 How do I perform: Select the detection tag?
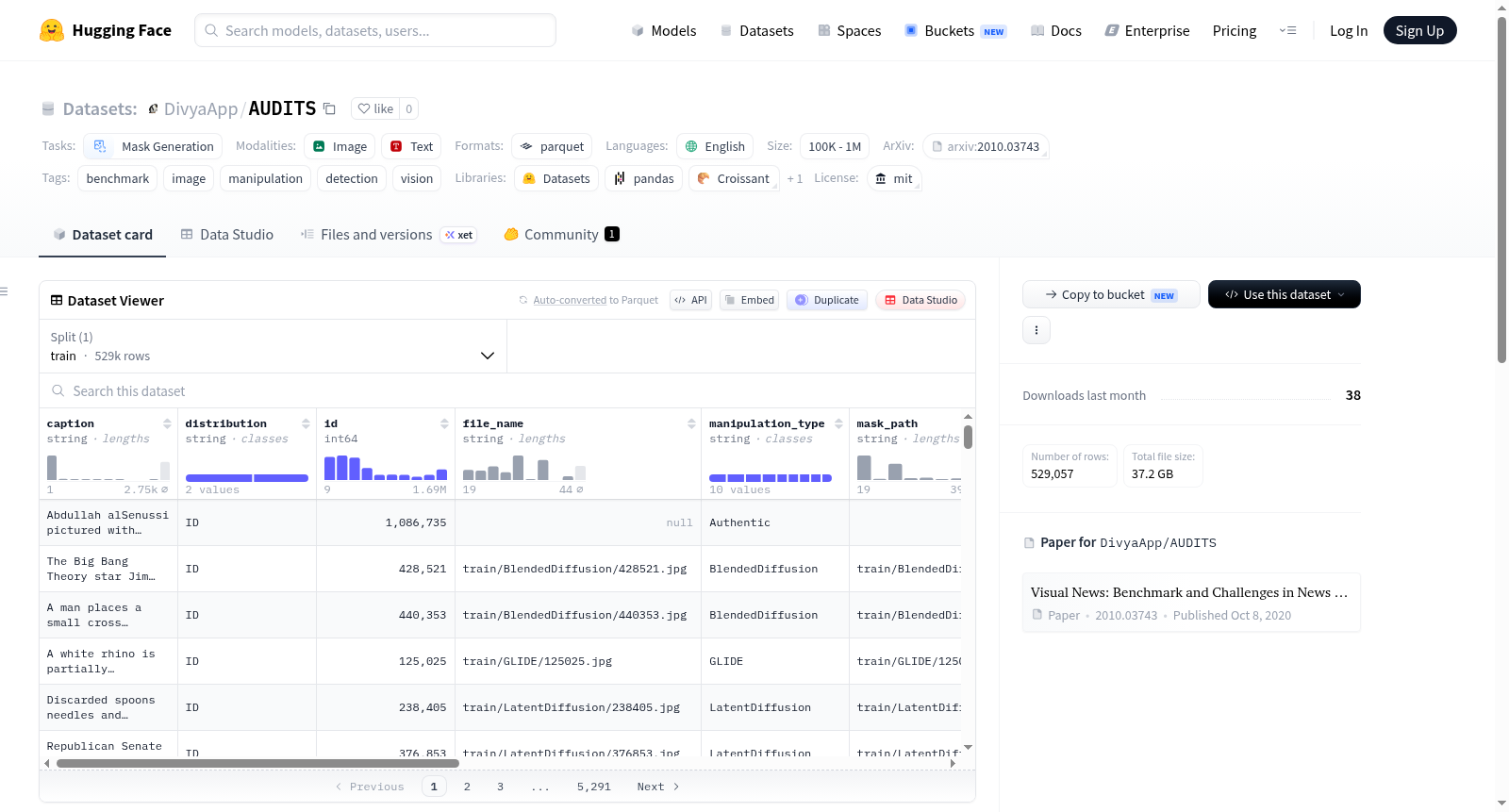pyautogui.click(x=352, y=178)
